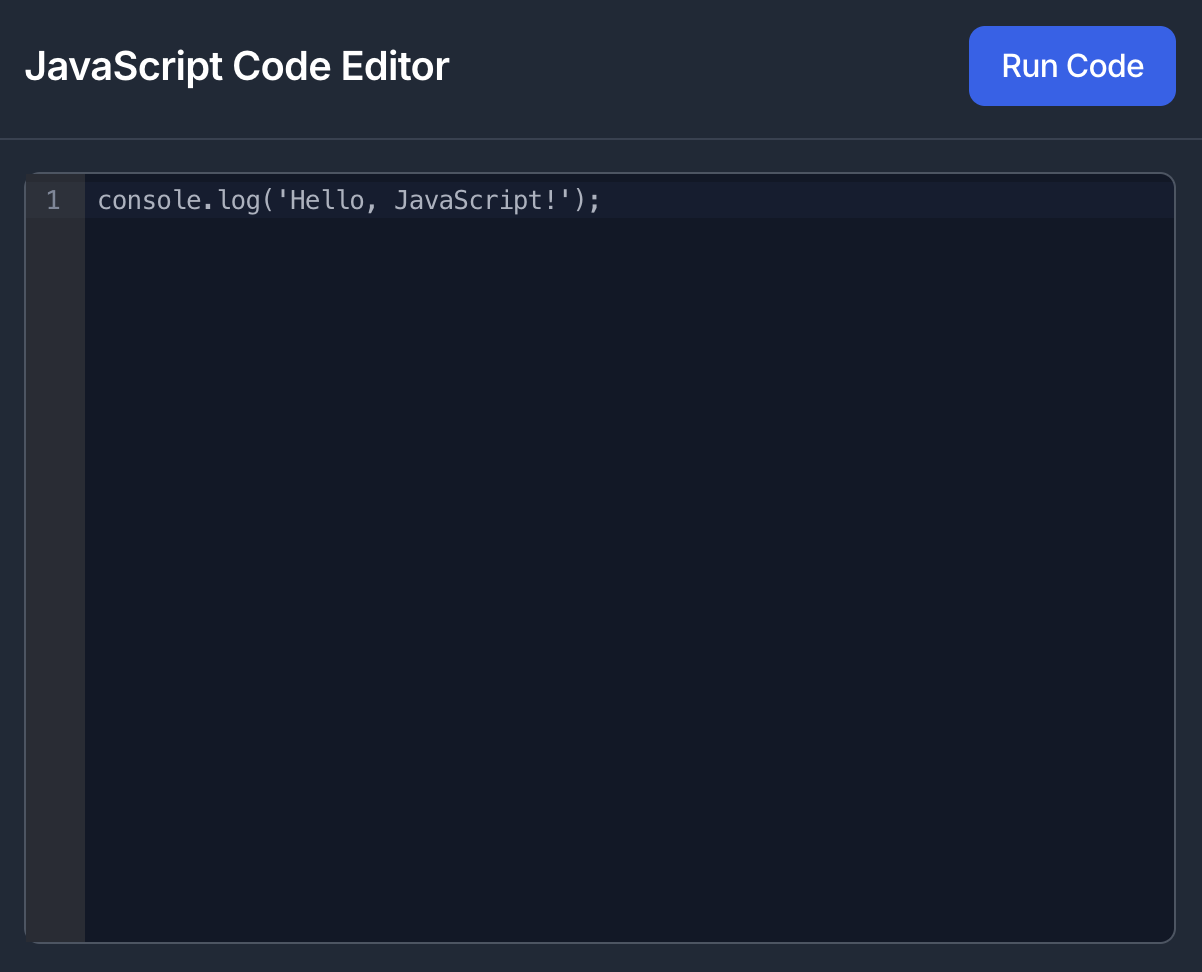Select the word 'console' in the code
Image resolution: width=1202 pixels, height=972 pixels.
coord(149,200)
